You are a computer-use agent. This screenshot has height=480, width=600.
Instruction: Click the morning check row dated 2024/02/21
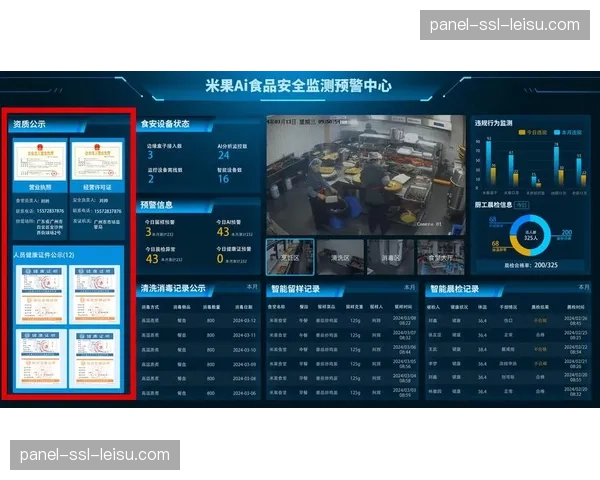(x=508, y=364)
